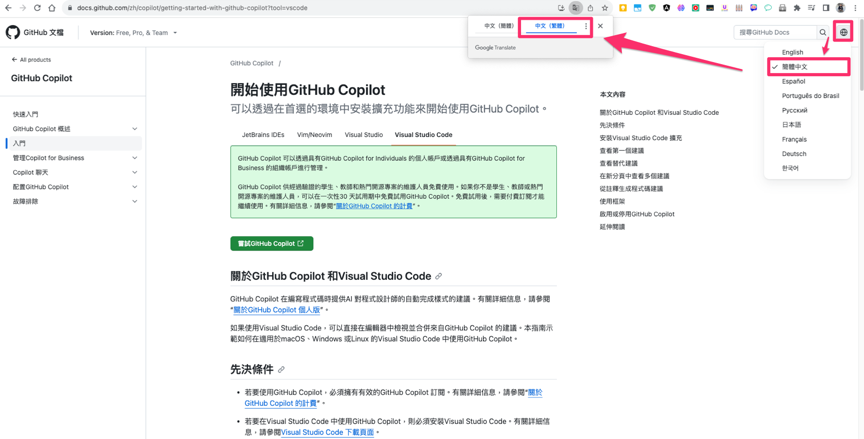Open the media control playlist icon

812,8
